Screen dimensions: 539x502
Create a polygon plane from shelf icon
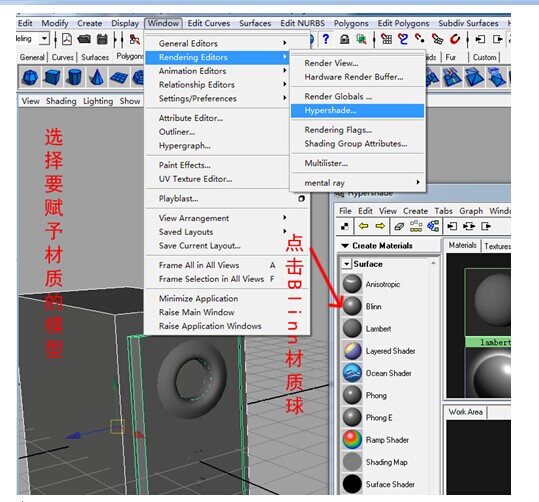pos(119,77)
